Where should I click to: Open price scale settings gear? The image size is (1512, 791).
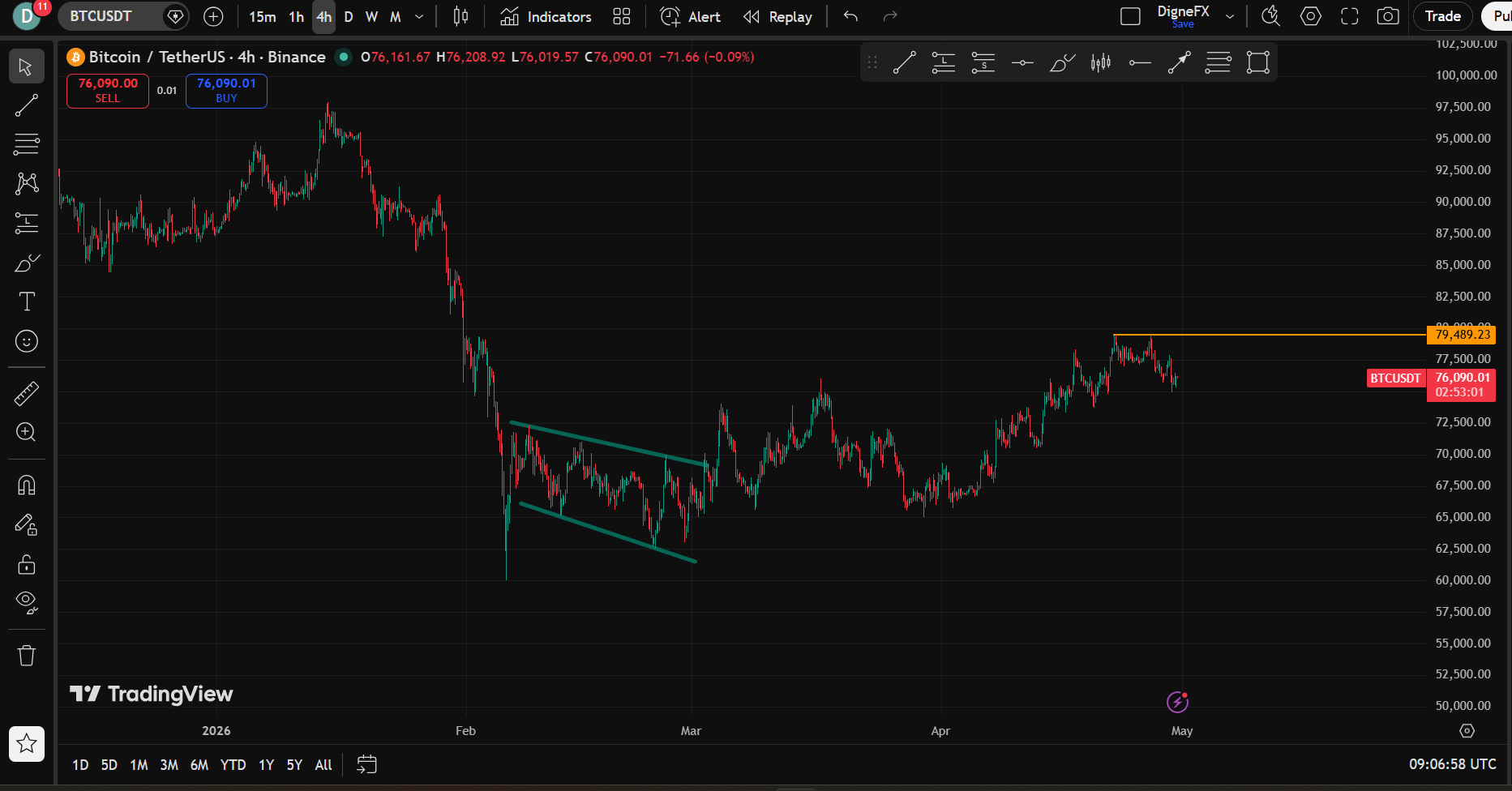(1467, 731)
